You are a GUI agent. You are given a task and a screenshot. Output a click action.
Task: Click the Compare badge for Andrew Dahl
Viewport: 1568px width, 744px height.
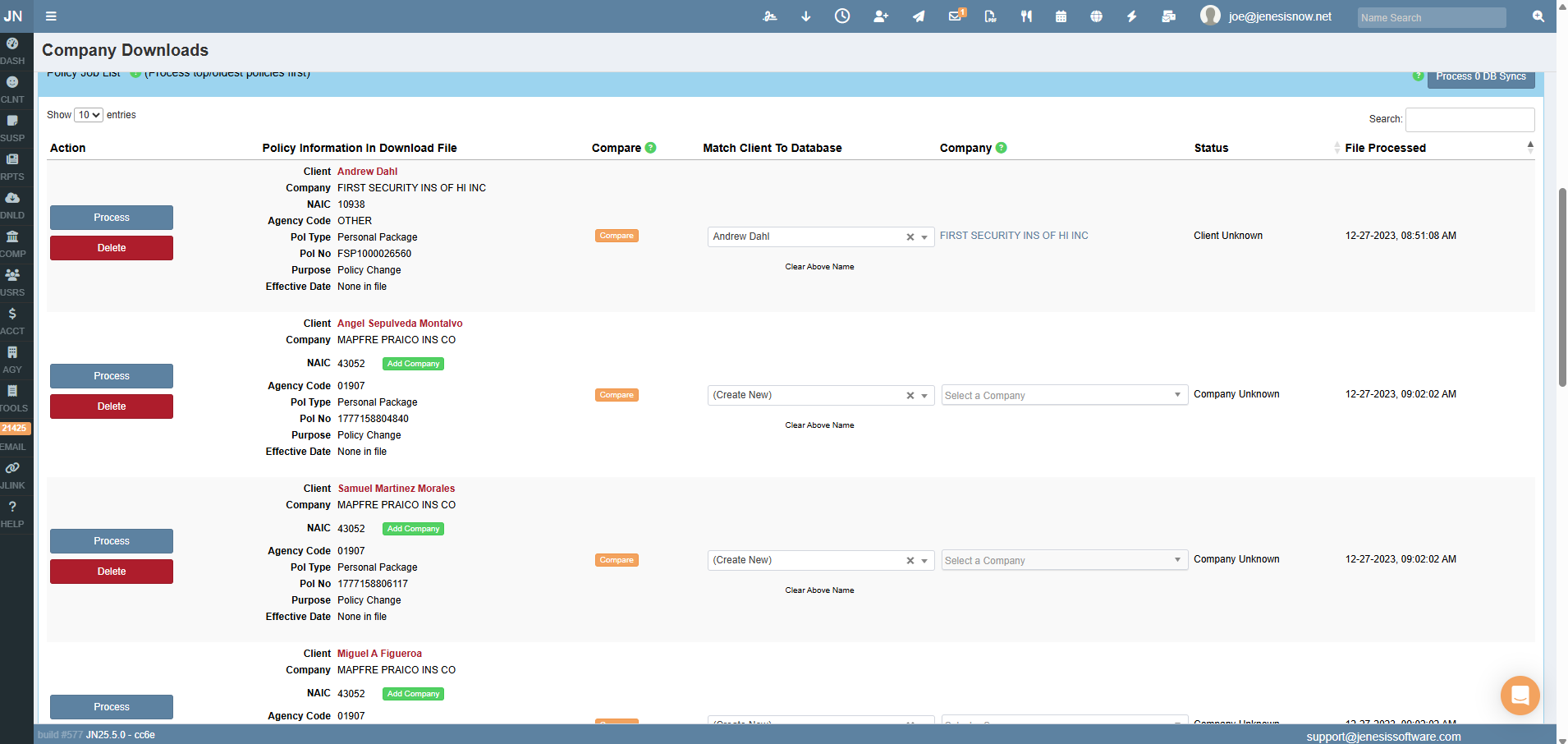pos(616,236)
